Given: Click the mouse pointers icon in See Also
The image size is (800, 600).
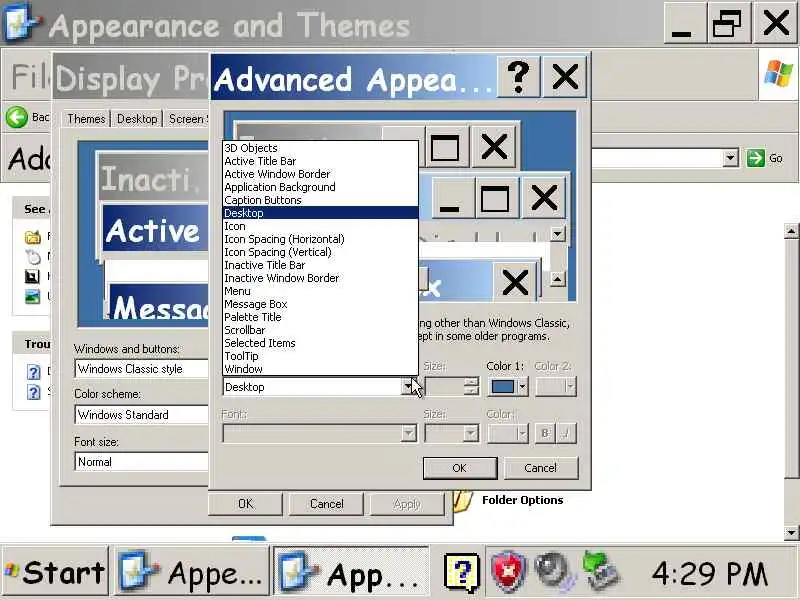Looking at the screenshot, I should (x=32, y=256).
